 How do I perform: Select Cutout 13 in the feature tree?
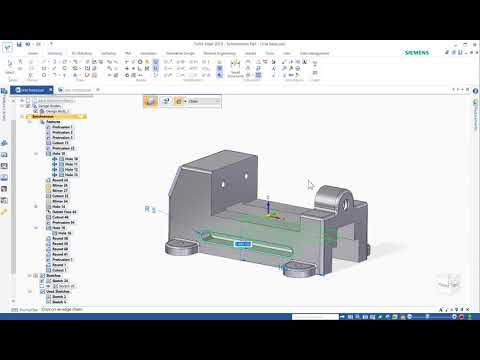click(60, 143)
